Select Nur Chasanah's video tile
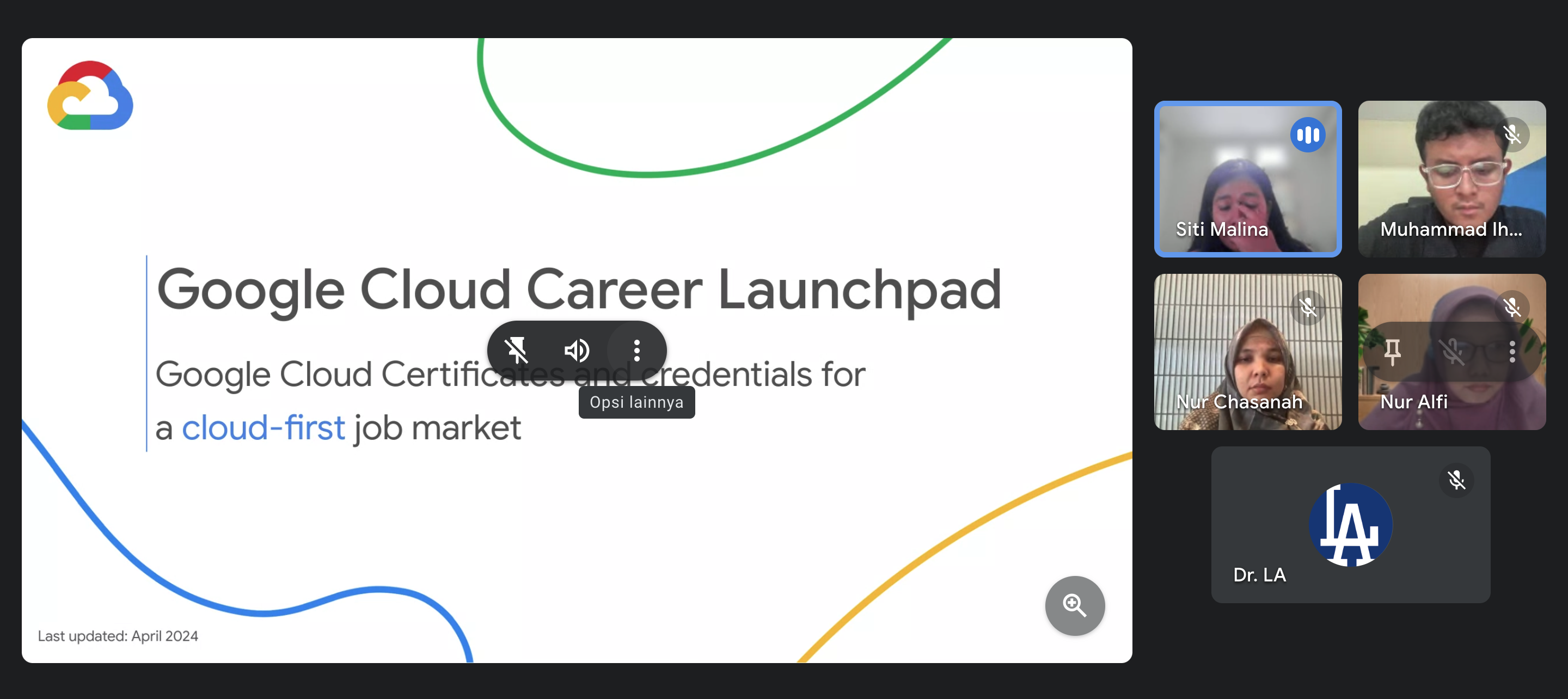1568x699 pixels. point(1247,351)
